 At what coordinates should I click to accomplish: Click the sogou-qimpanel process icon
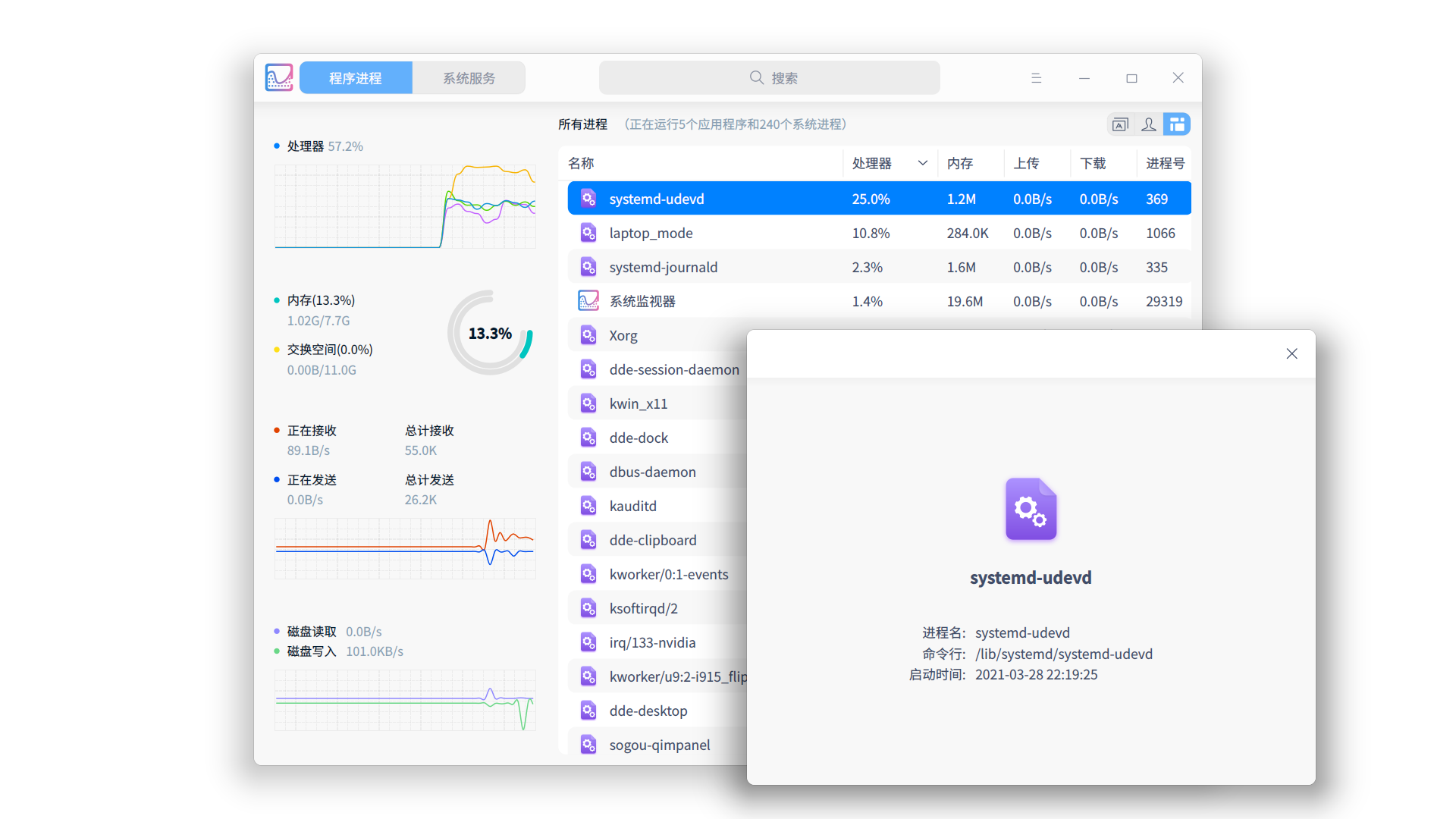coord(588,745)
